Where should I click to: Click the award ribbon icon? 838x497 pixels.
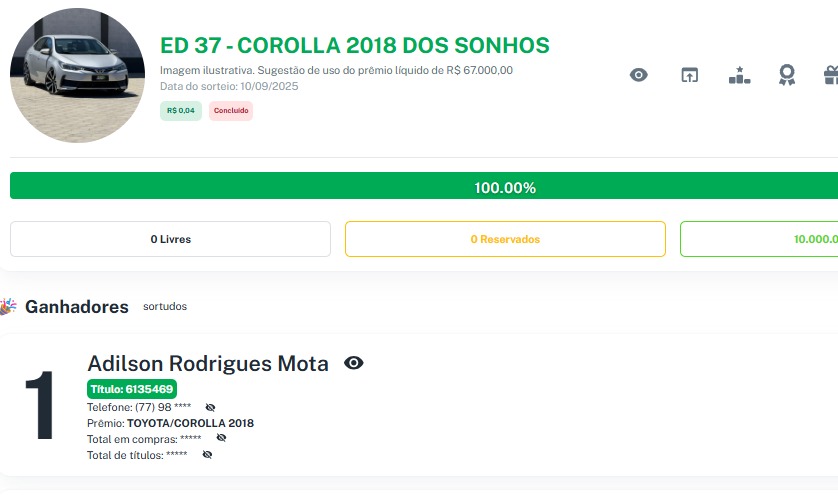pyautogui.click(x=787, y=75)
